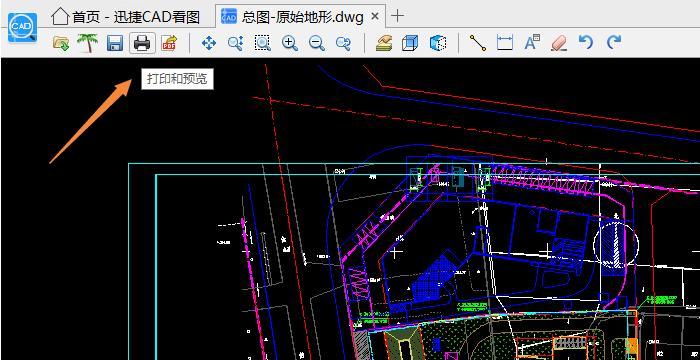Zoom in with the plus magnifier
The width and height of the screenshot is (700, 360).
tap(290, 43)
